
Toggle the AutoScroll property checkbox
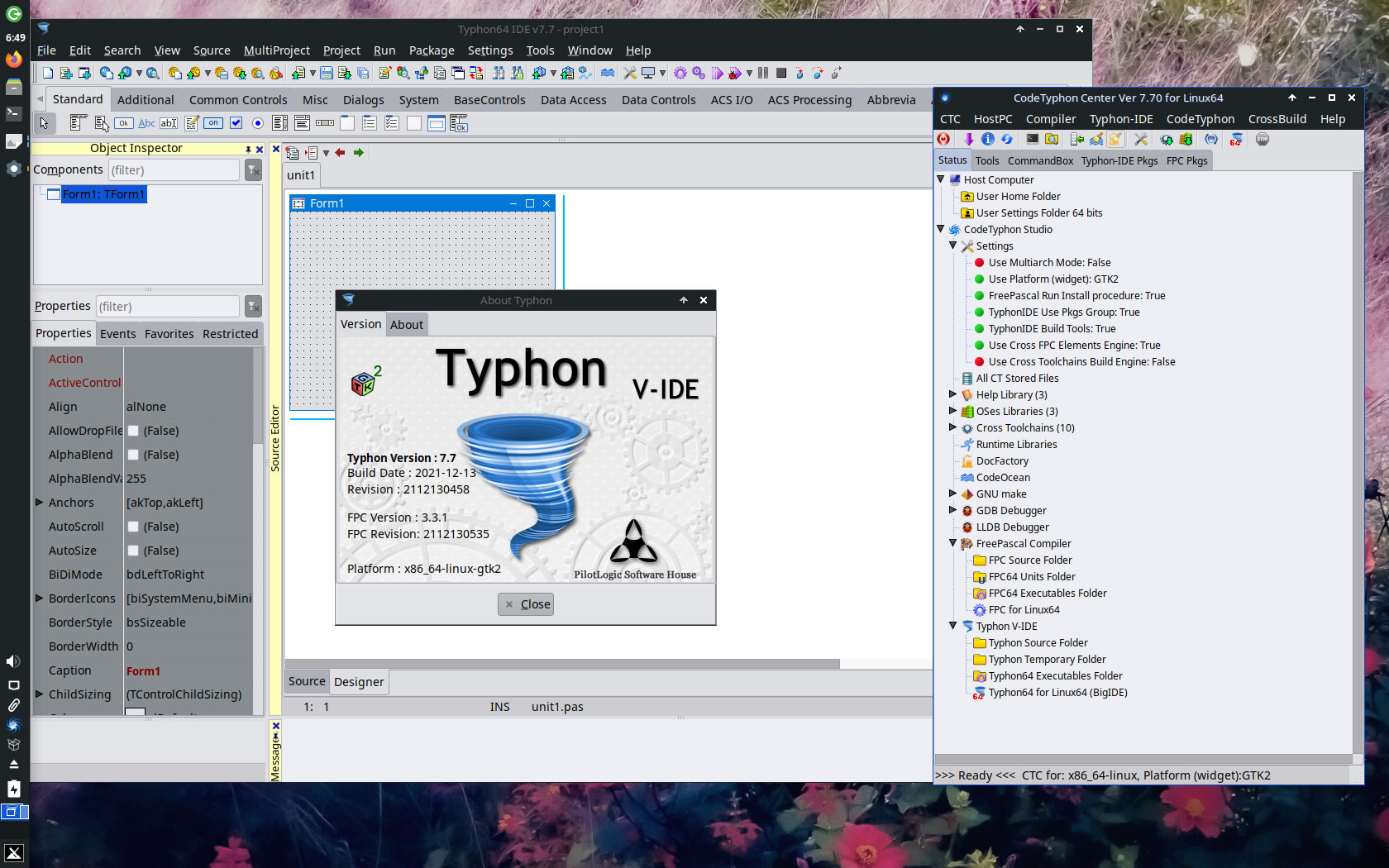click(133, 527)
